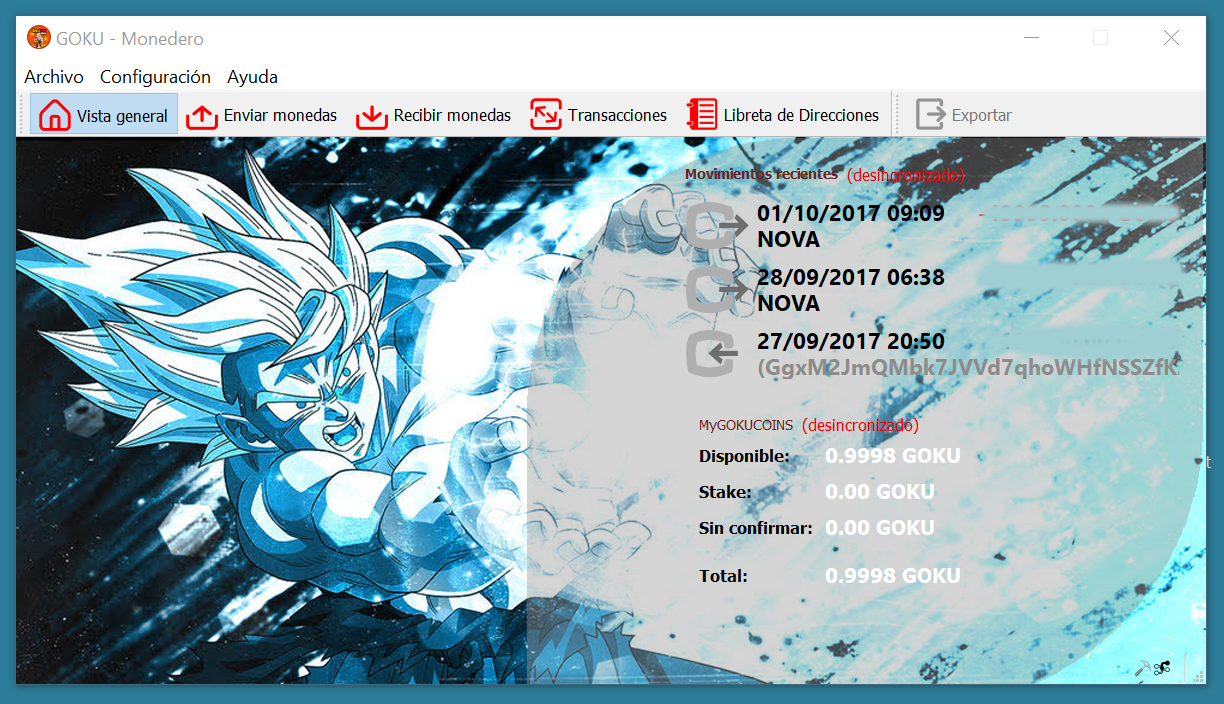This screenshot has height=704, width=1224.
Task: Open the Configuración menu
Action: pos(155,77)
